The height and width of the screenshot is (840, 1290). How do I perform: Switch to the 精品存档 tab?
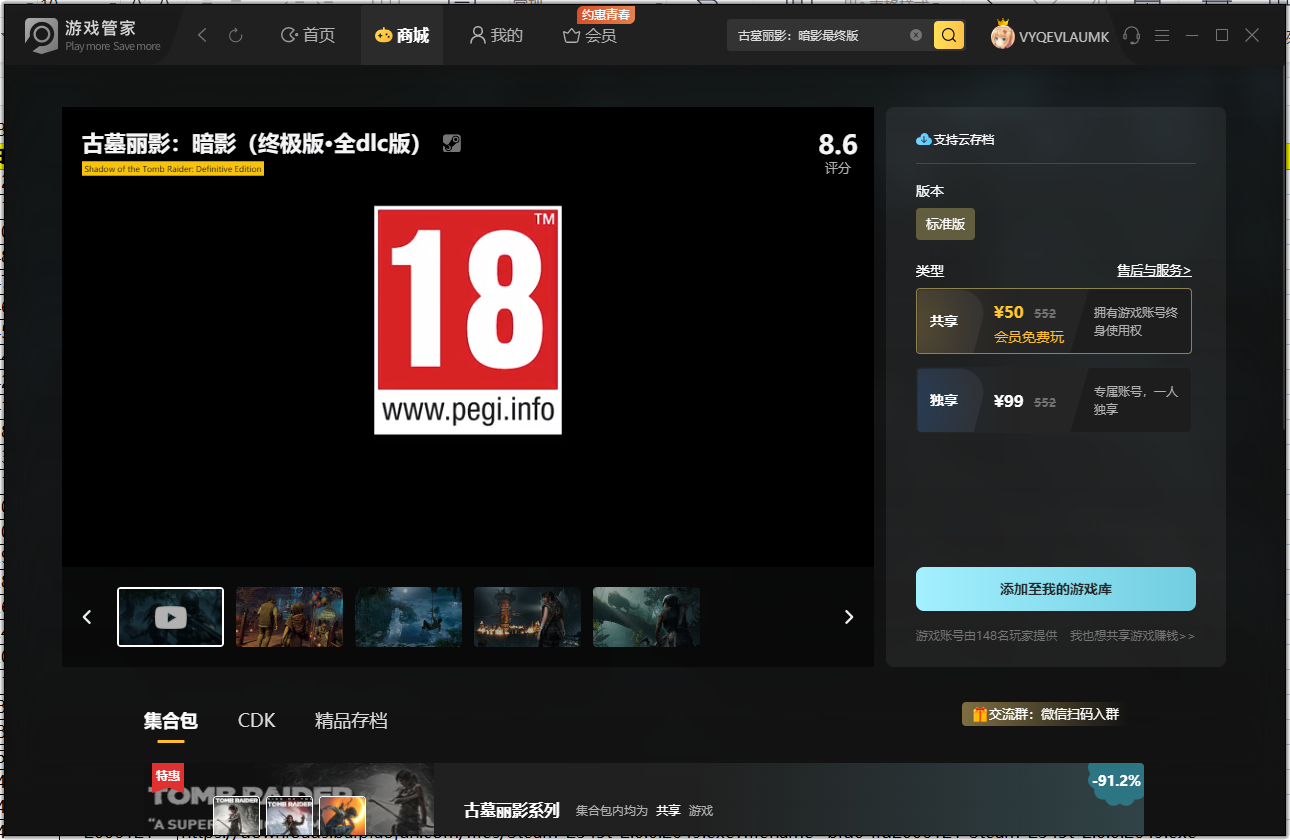[x=351, y=721]
